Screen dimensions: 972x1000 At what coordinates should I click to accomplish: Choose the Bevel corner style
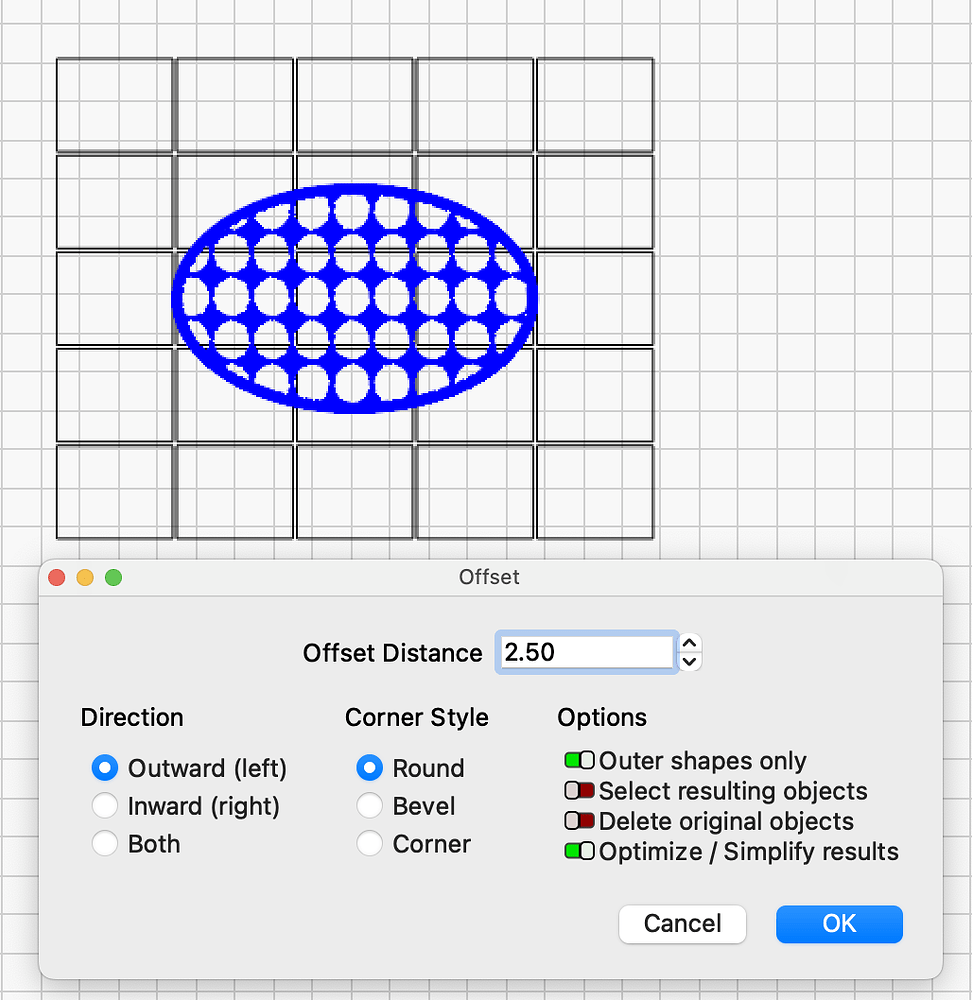coord(370,806)
